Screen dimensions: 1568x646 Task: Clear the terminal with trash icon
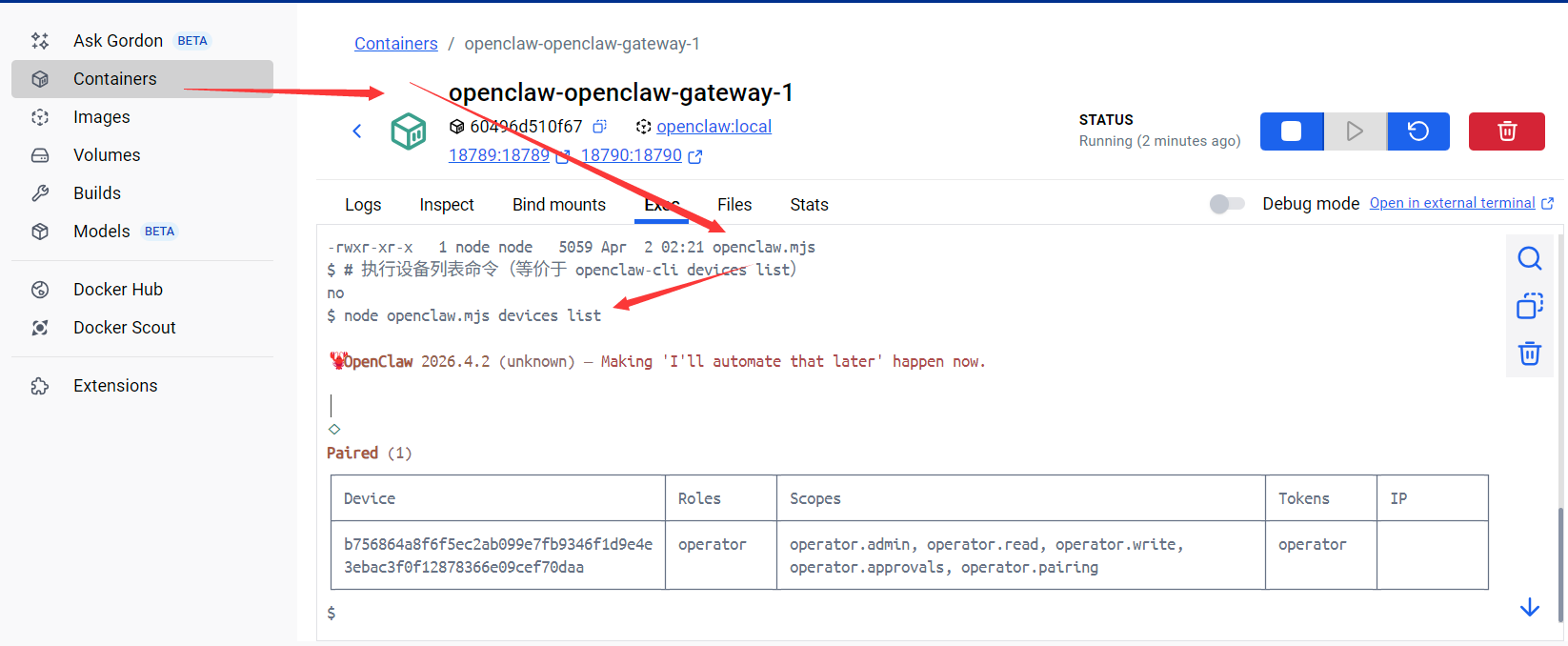click(1530, 353)
